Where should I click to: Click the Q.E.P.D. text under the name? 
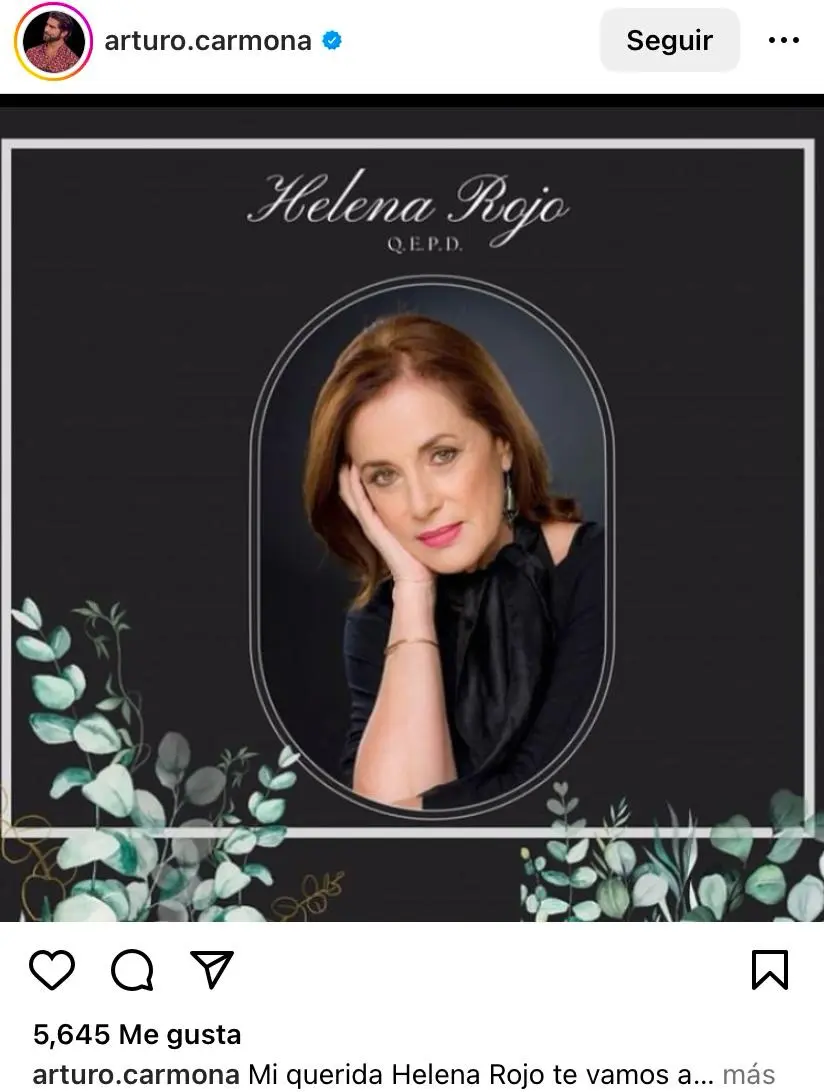(425, 245)
